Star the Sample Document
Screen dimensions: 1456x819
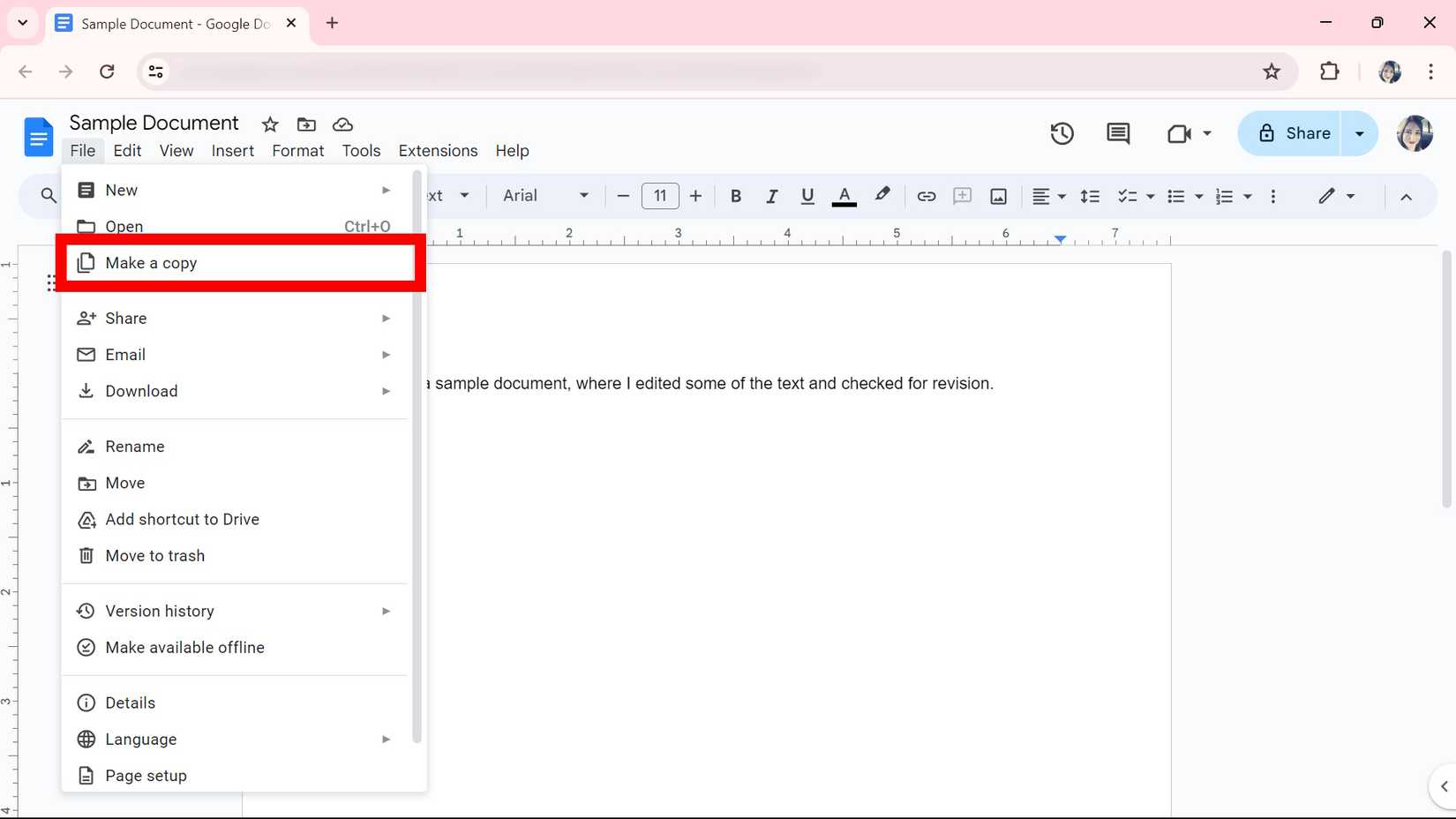click(269, 124)
